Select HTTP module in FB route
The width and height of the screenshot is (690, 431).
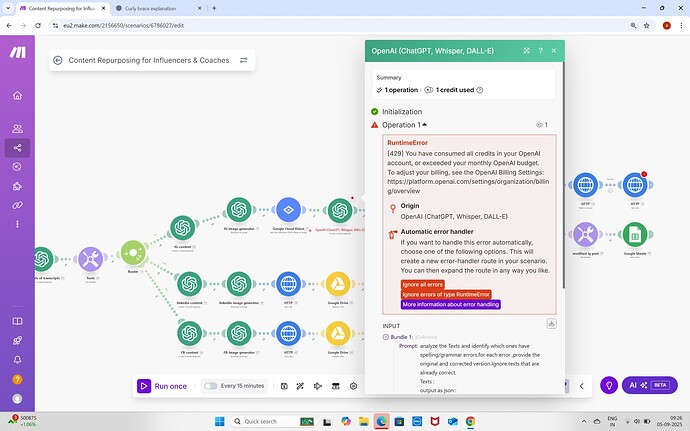pyautogui.click(x=288, y=333)
